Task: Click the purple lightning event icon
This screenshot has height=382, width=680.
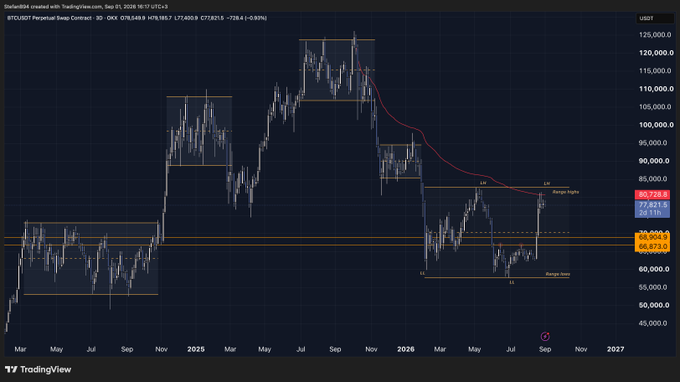Action: point(545,336)
